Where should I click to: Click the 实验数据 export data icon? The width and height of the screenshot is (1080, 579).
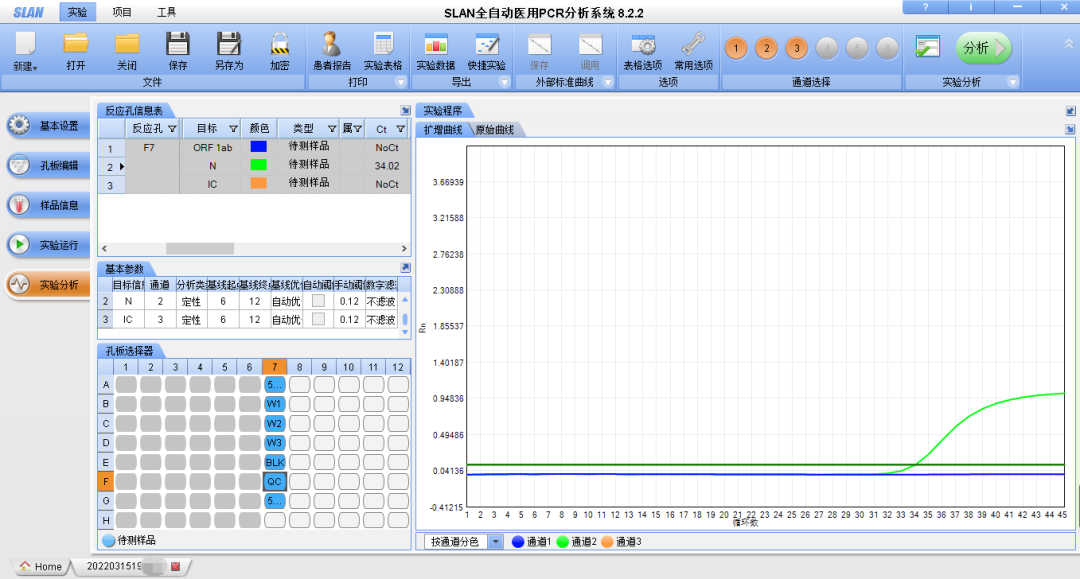435,44
